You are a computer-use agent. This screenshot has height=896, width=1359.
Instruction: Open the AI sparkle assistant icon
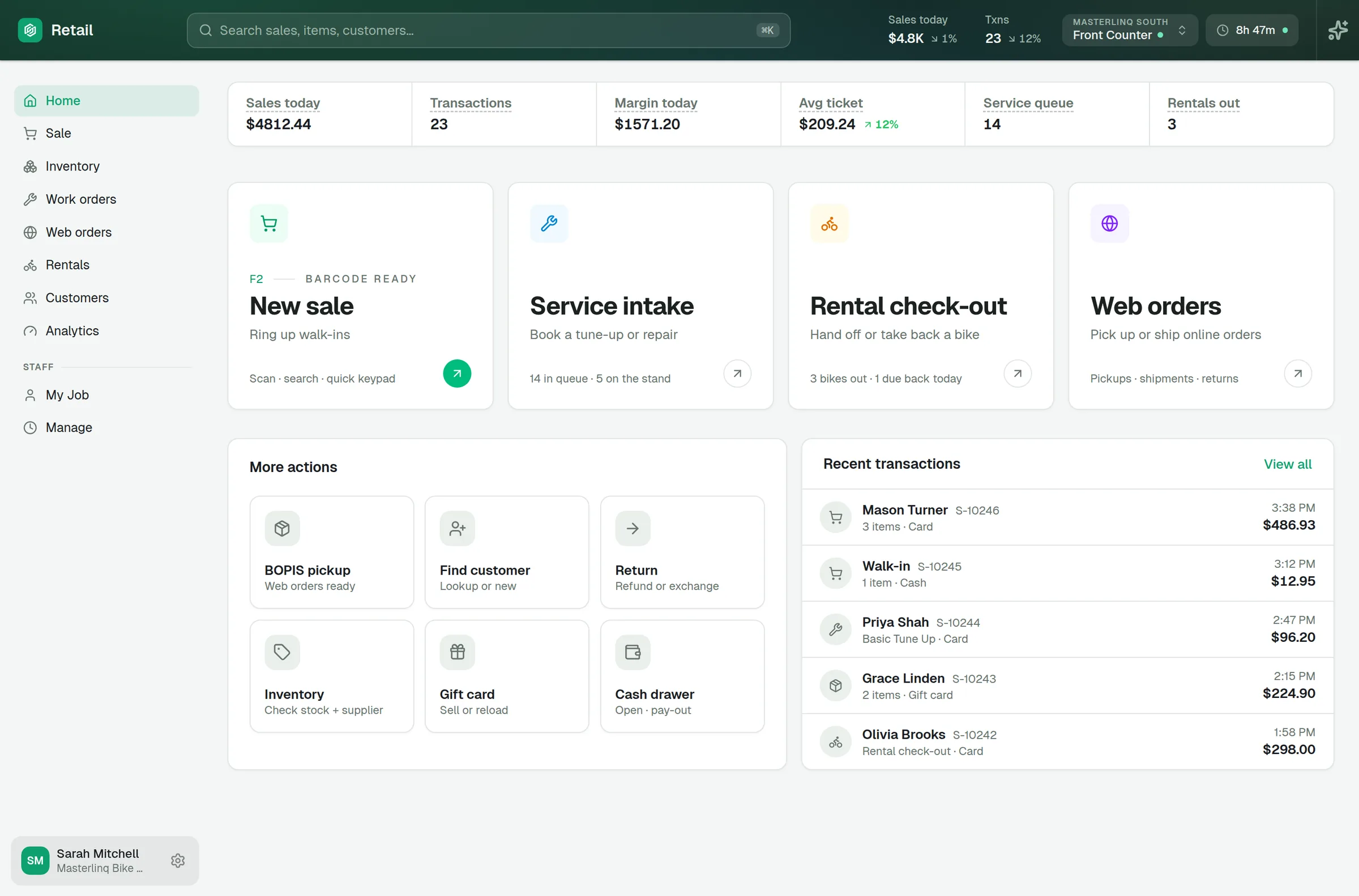1337,31
